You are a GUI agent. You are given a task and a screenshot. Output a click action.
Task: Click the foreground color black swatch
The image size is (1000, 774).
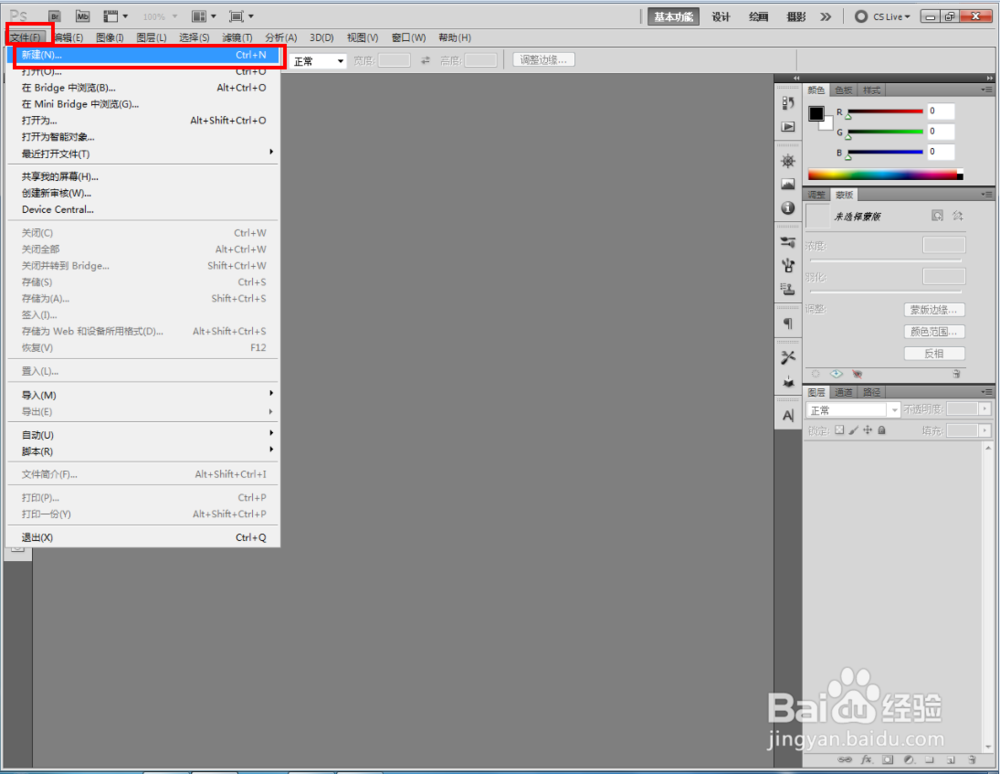click(x=816, y=113)
